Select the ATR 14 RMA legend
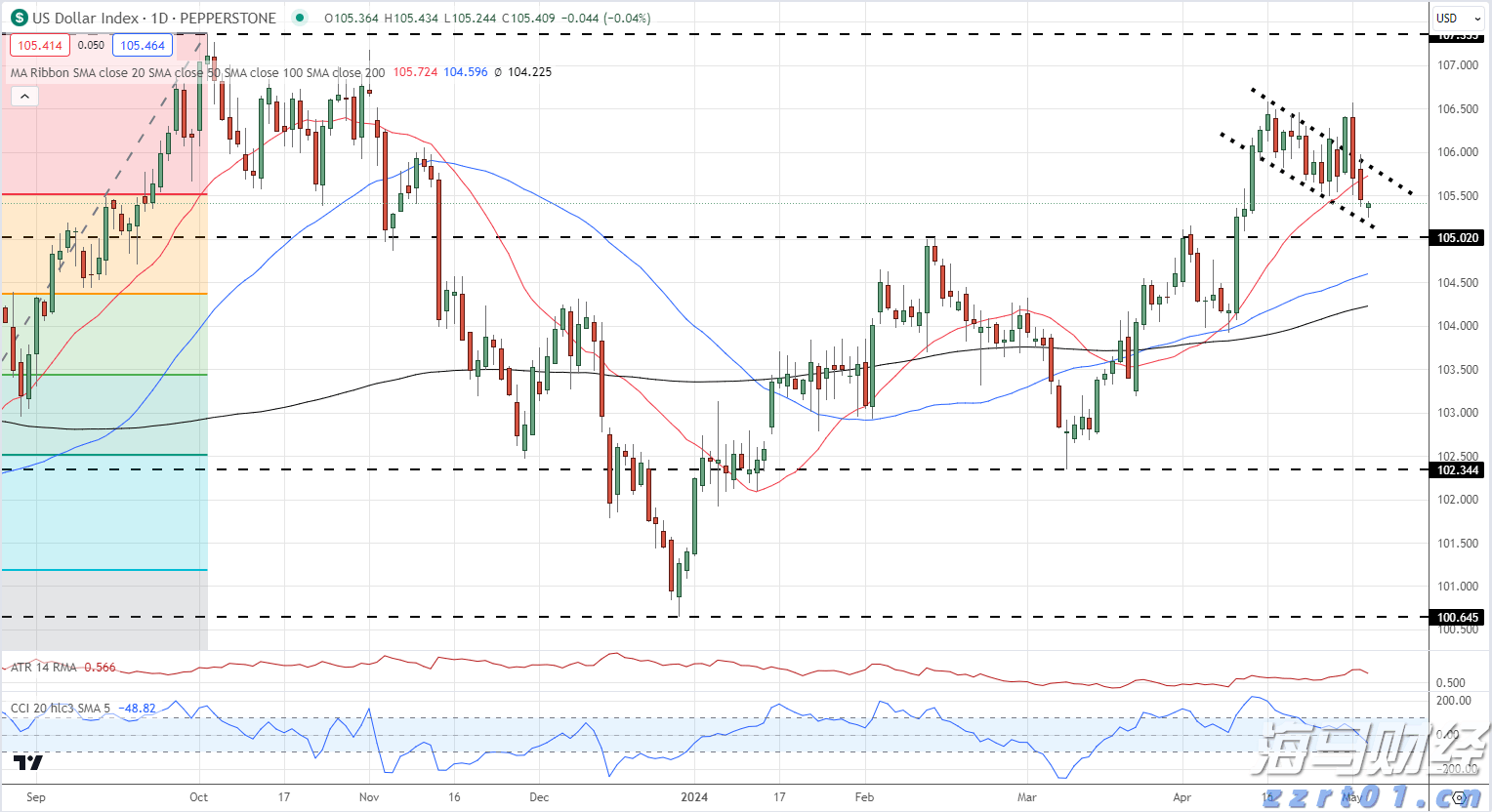The width and height of the screenshot is (1492, 812). [43, 668]
